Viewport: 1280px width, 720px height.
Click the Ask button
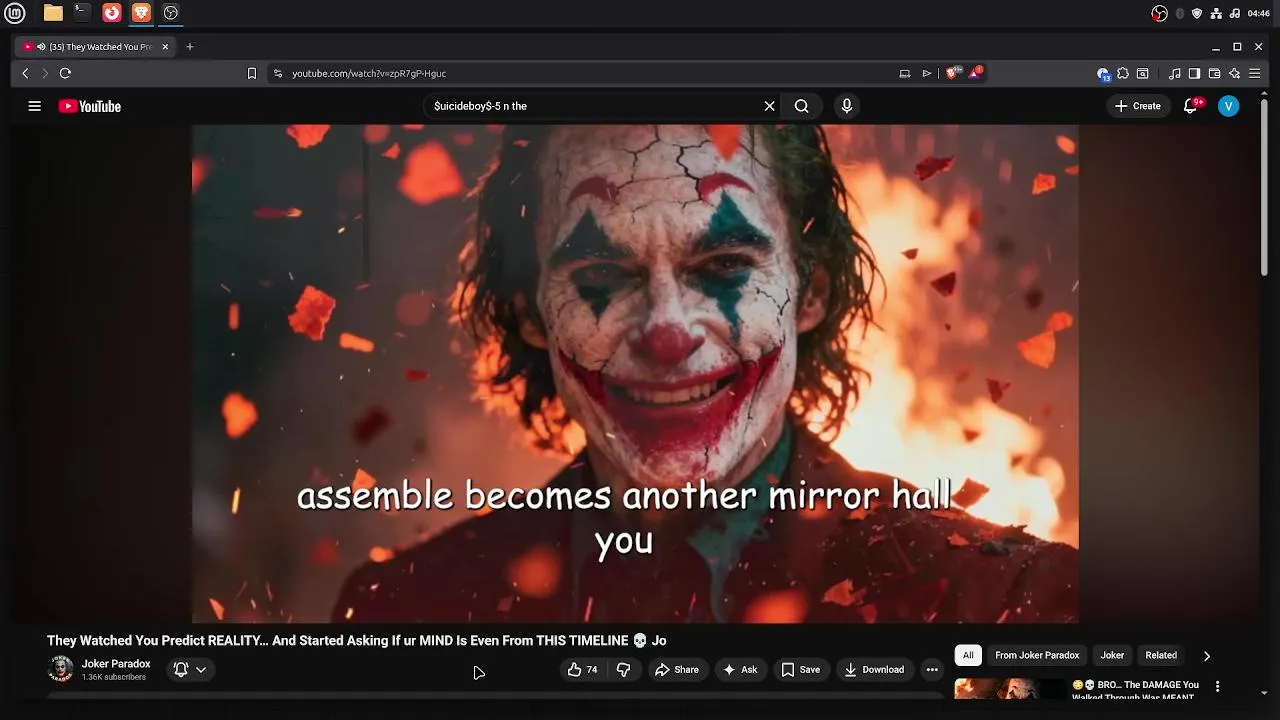pyautogui.click(x=740, y=670)
